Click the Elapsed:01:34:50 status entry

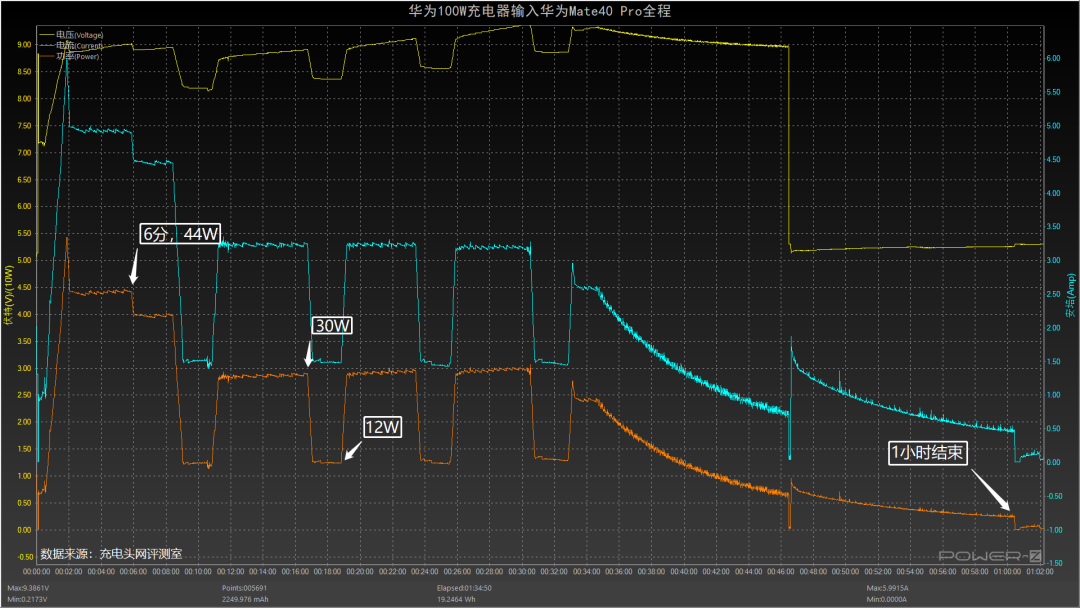(464, 588)
